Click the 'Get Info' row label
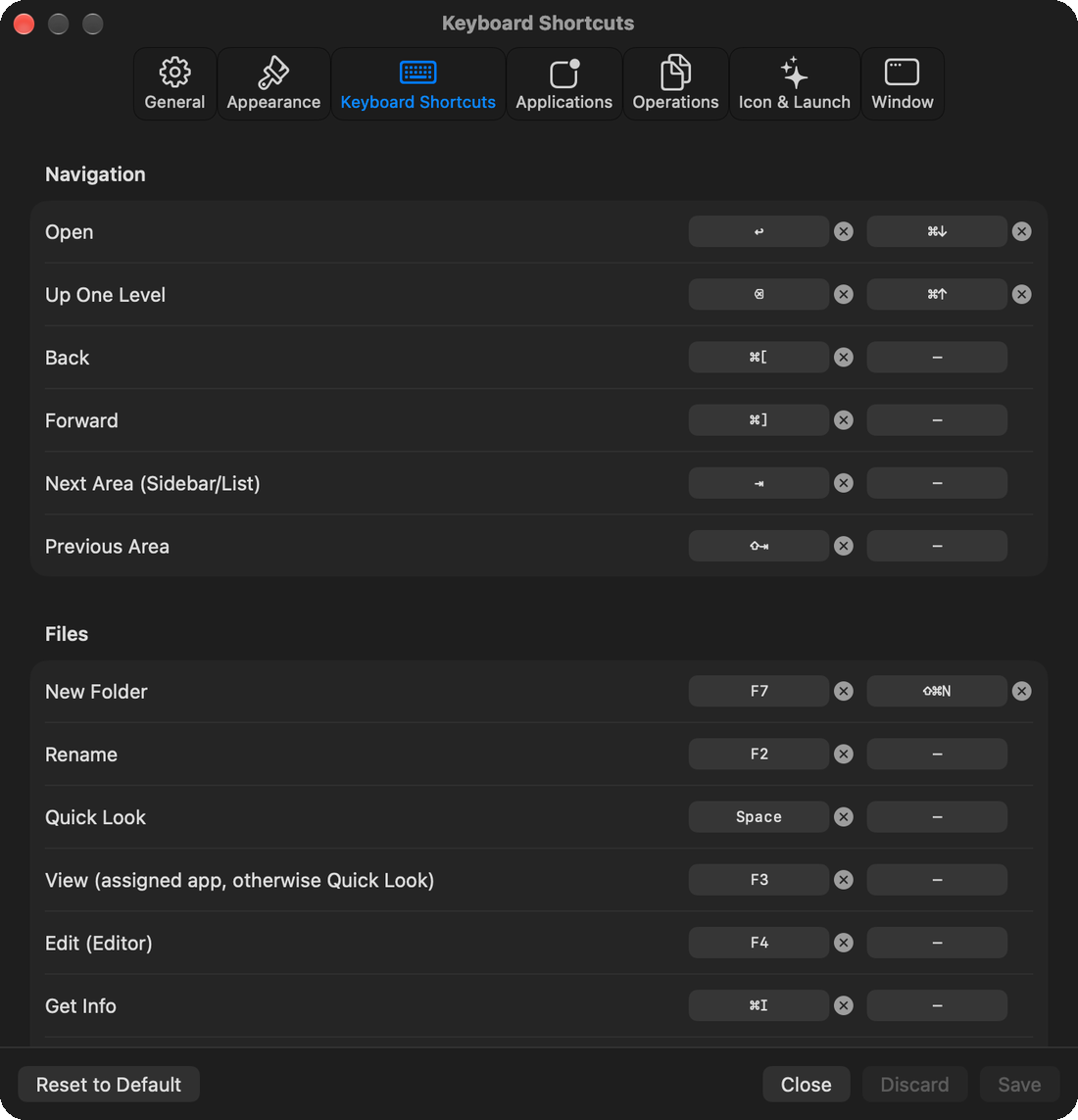 point(80,1005)
